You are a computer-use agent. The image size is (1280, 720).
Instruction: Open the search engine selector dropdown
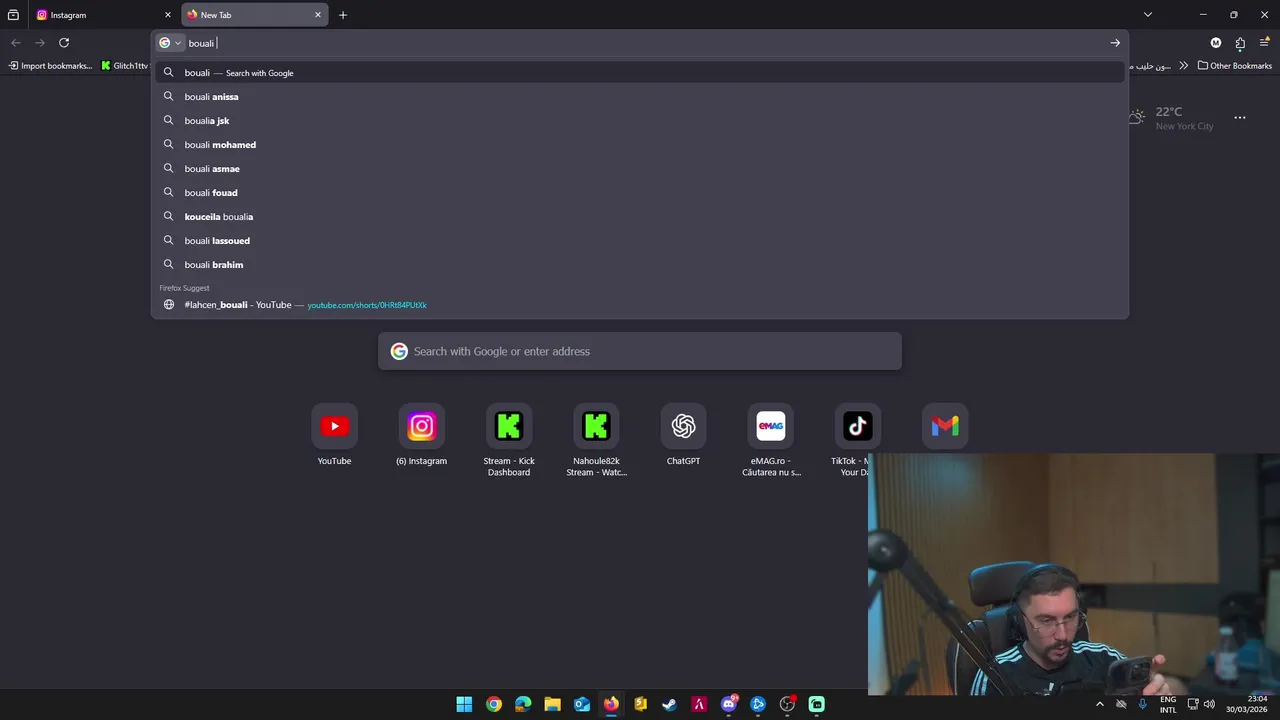170,43
